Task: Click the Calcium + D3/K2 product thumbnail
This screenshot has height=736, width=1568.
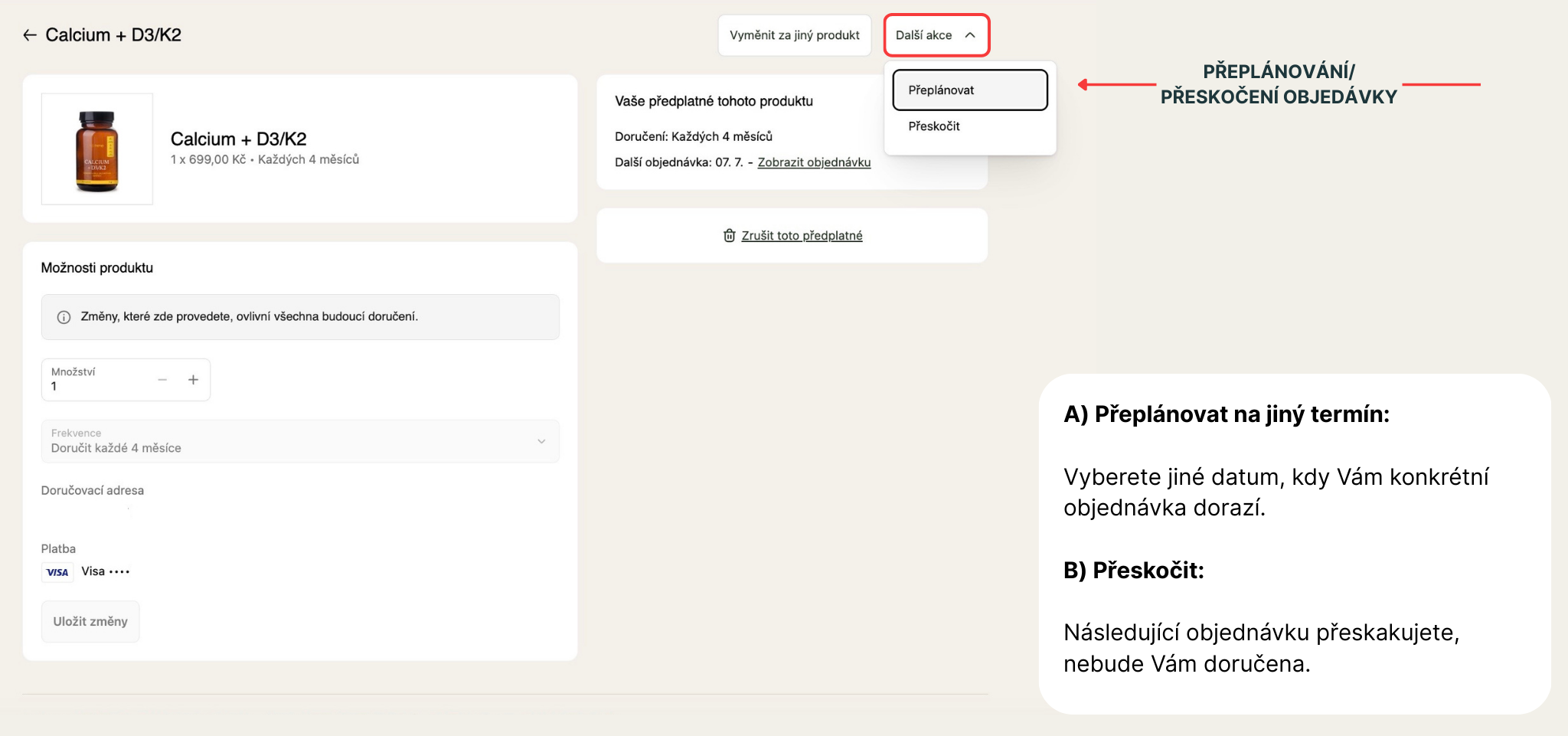Action: pos(97,149)
